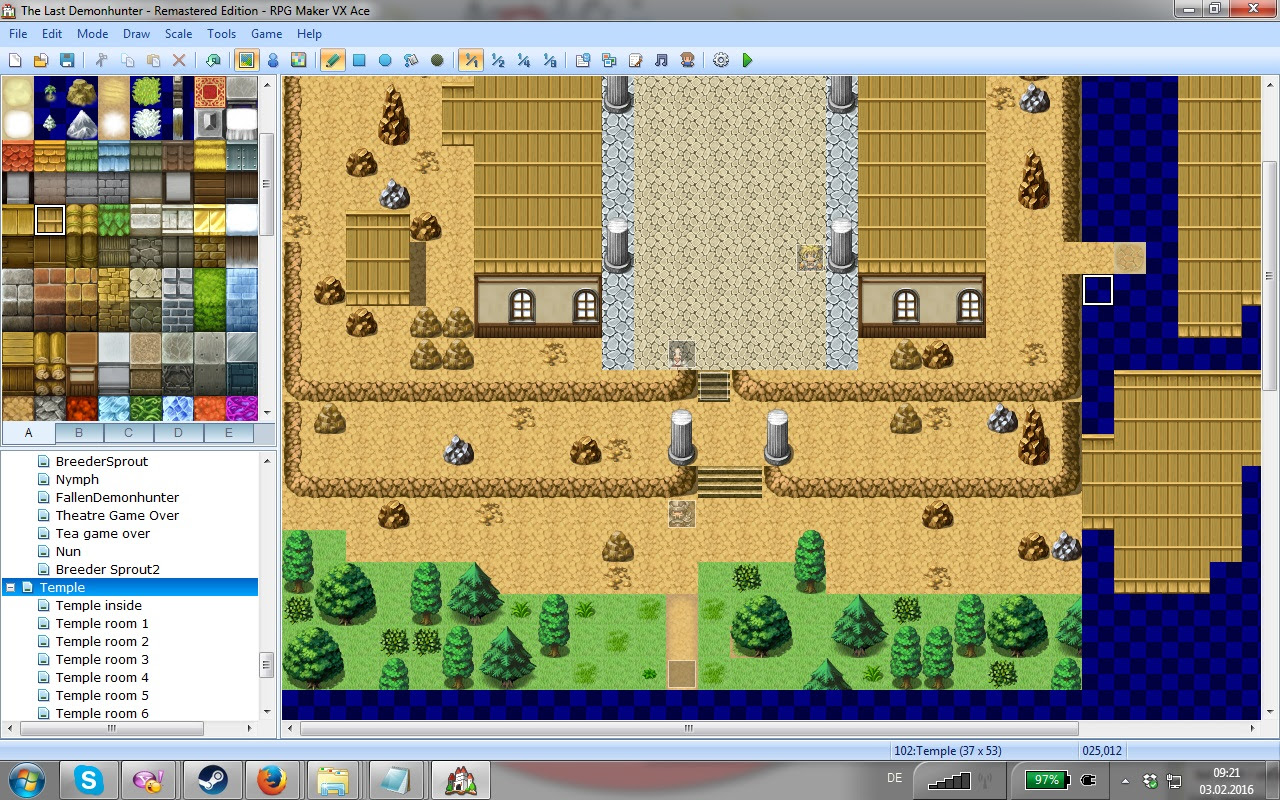Switch to Event editing mode

(x=272, y=60)
